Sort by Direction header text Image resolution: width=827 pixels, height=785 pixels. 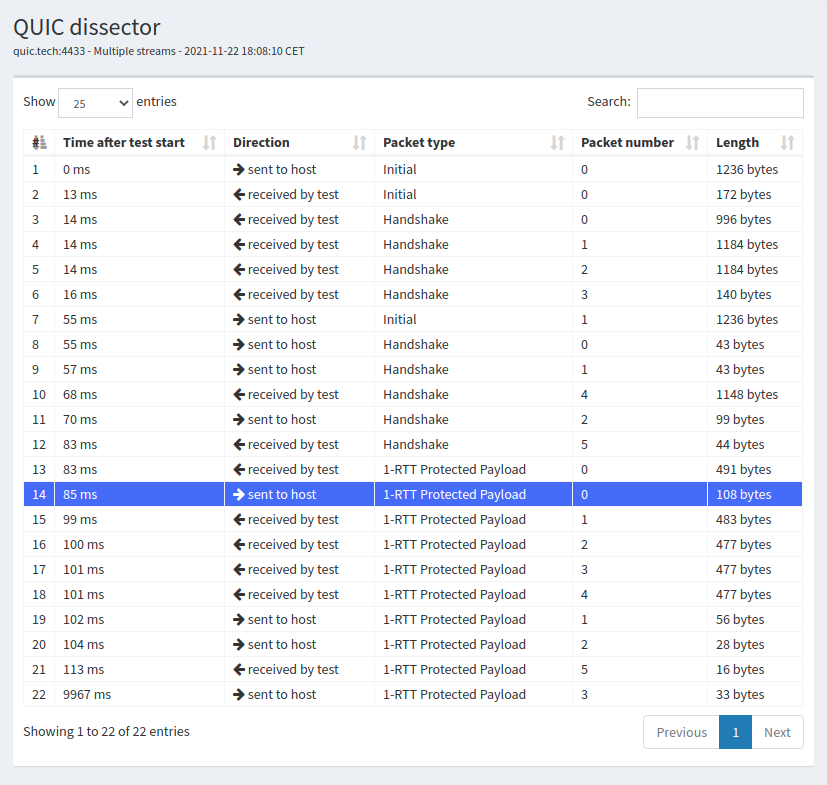pos(261,142)
